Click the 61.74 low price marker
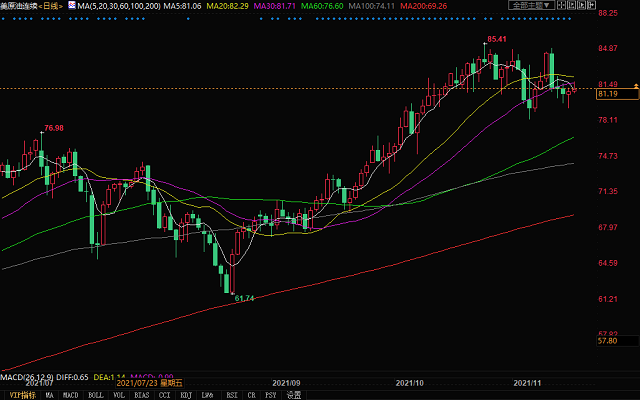 (243, 298)
